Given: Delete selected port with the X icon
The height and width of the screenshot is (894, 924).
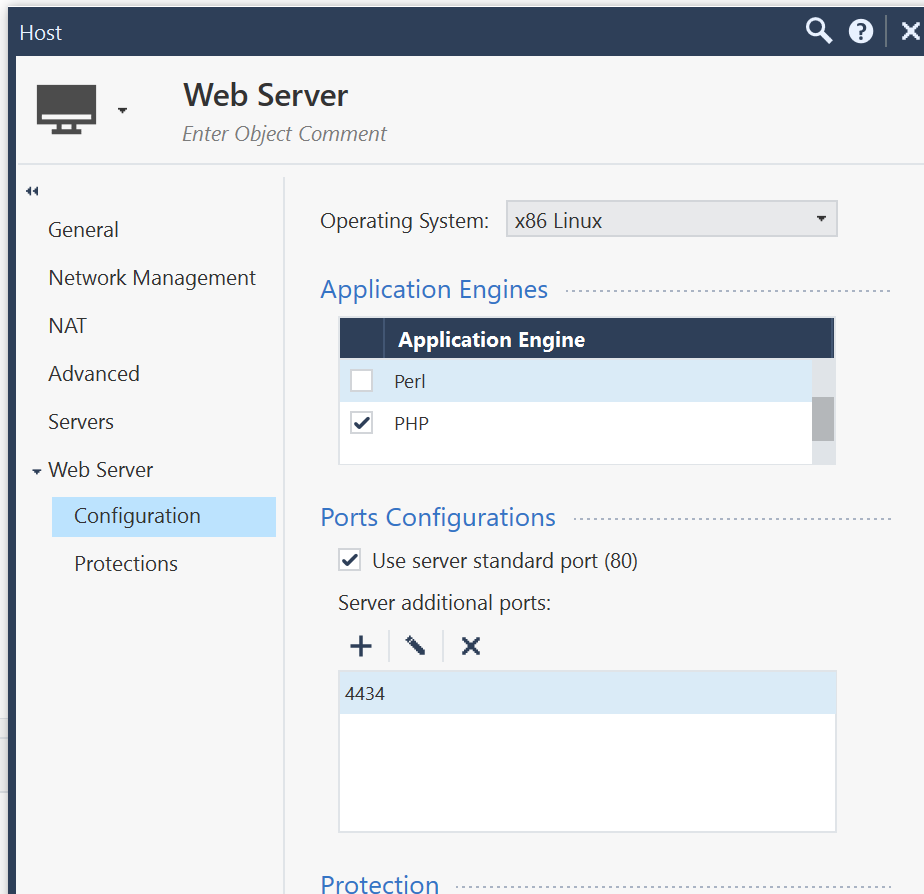Looking at the screenshot, I should (471, 646).
